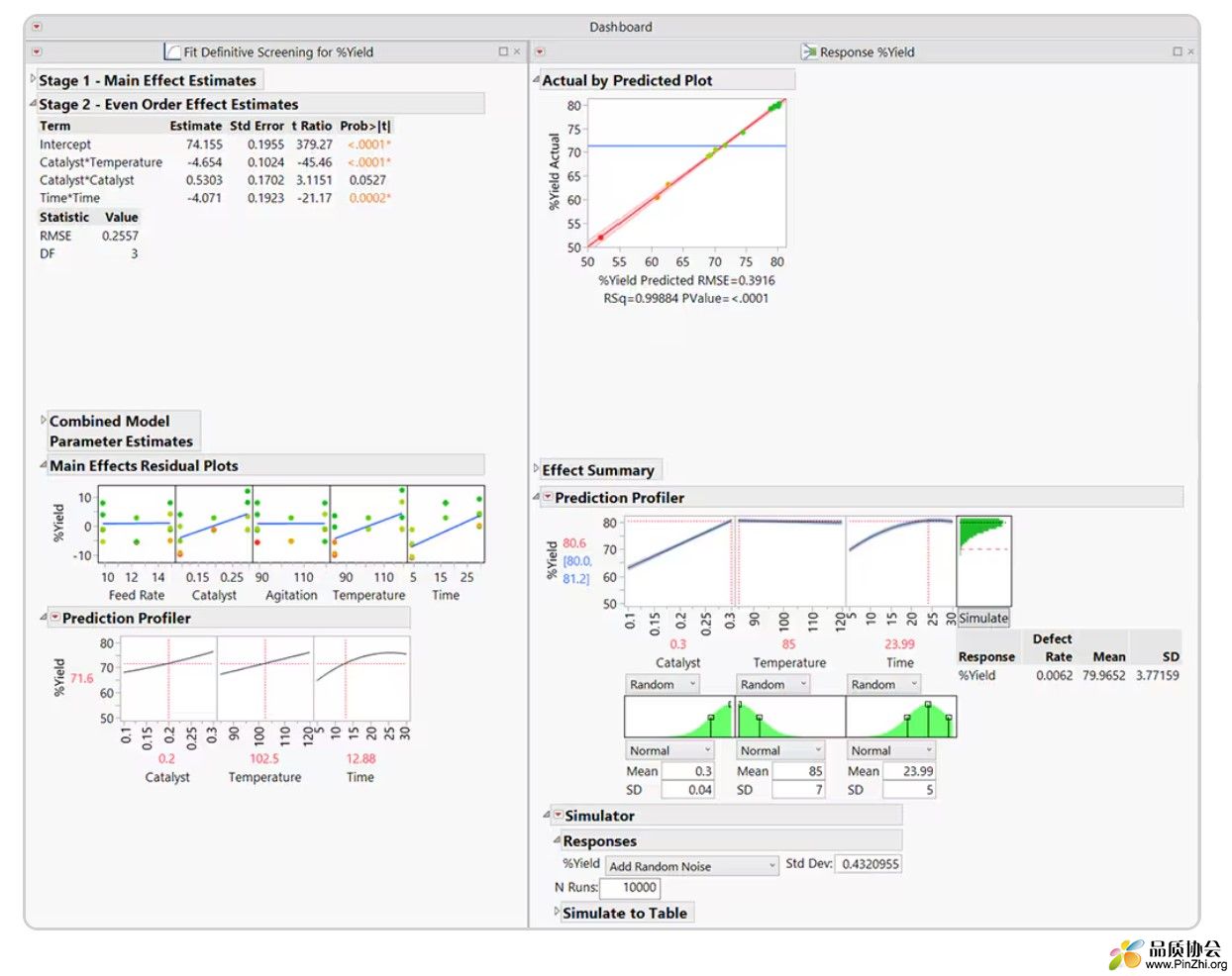Click the Agitation residual plot
The width and height of the screenshot is (1232, 976).
(291, 525)
